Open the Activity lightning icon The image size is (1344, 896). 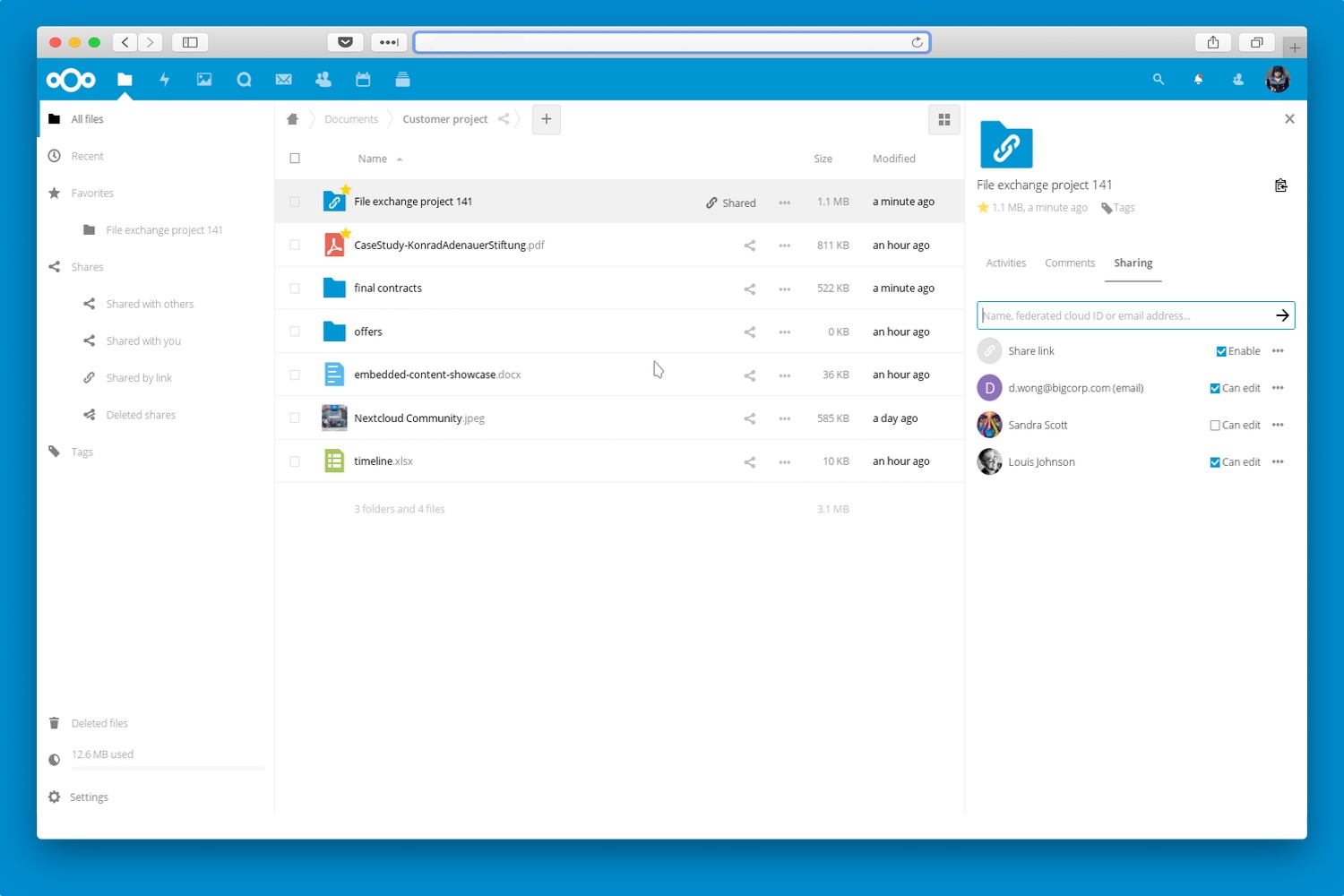[164, 80]
